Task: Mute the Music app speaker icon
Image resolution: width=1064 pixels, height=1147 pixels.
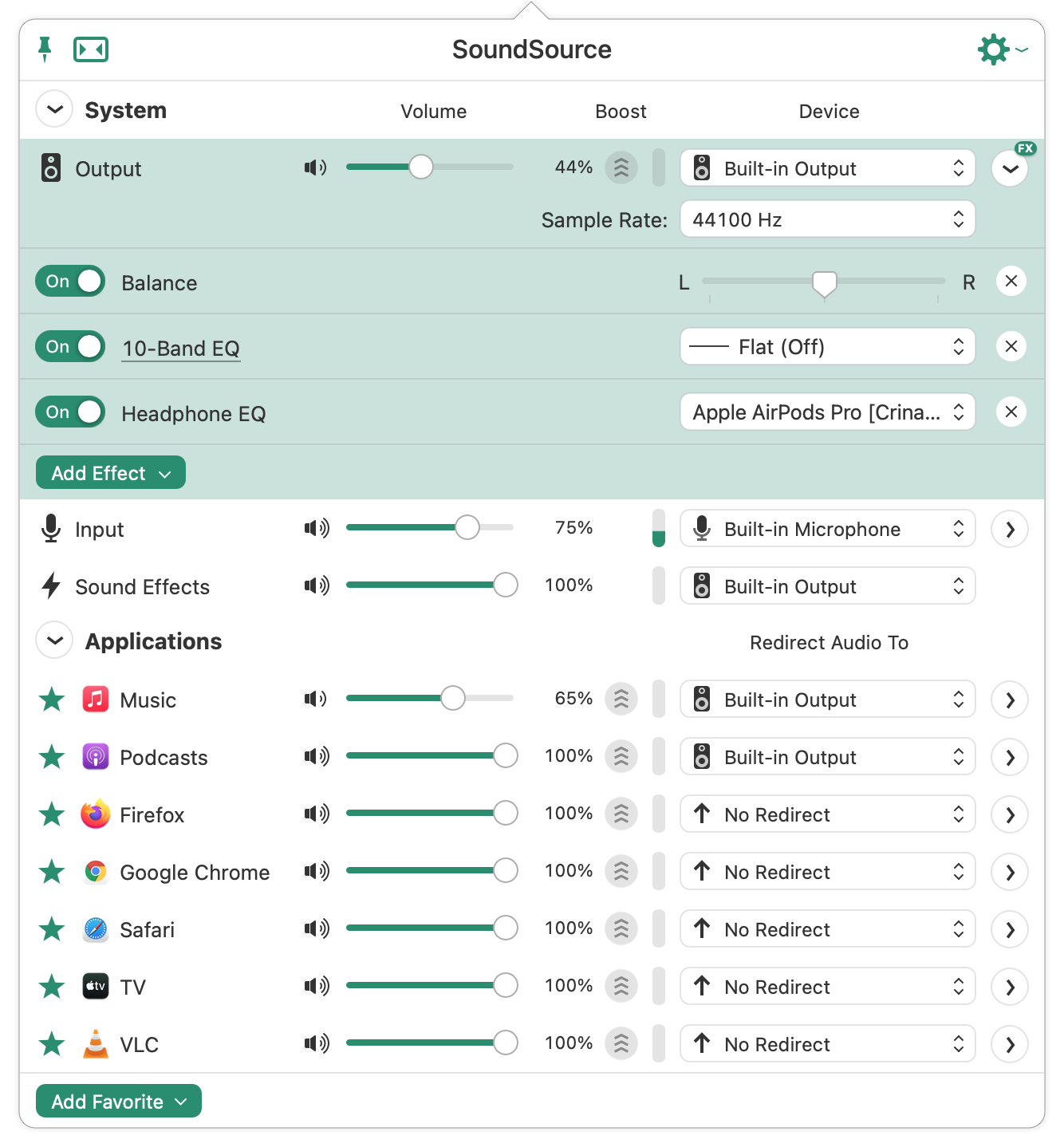Action: (316, 699)
